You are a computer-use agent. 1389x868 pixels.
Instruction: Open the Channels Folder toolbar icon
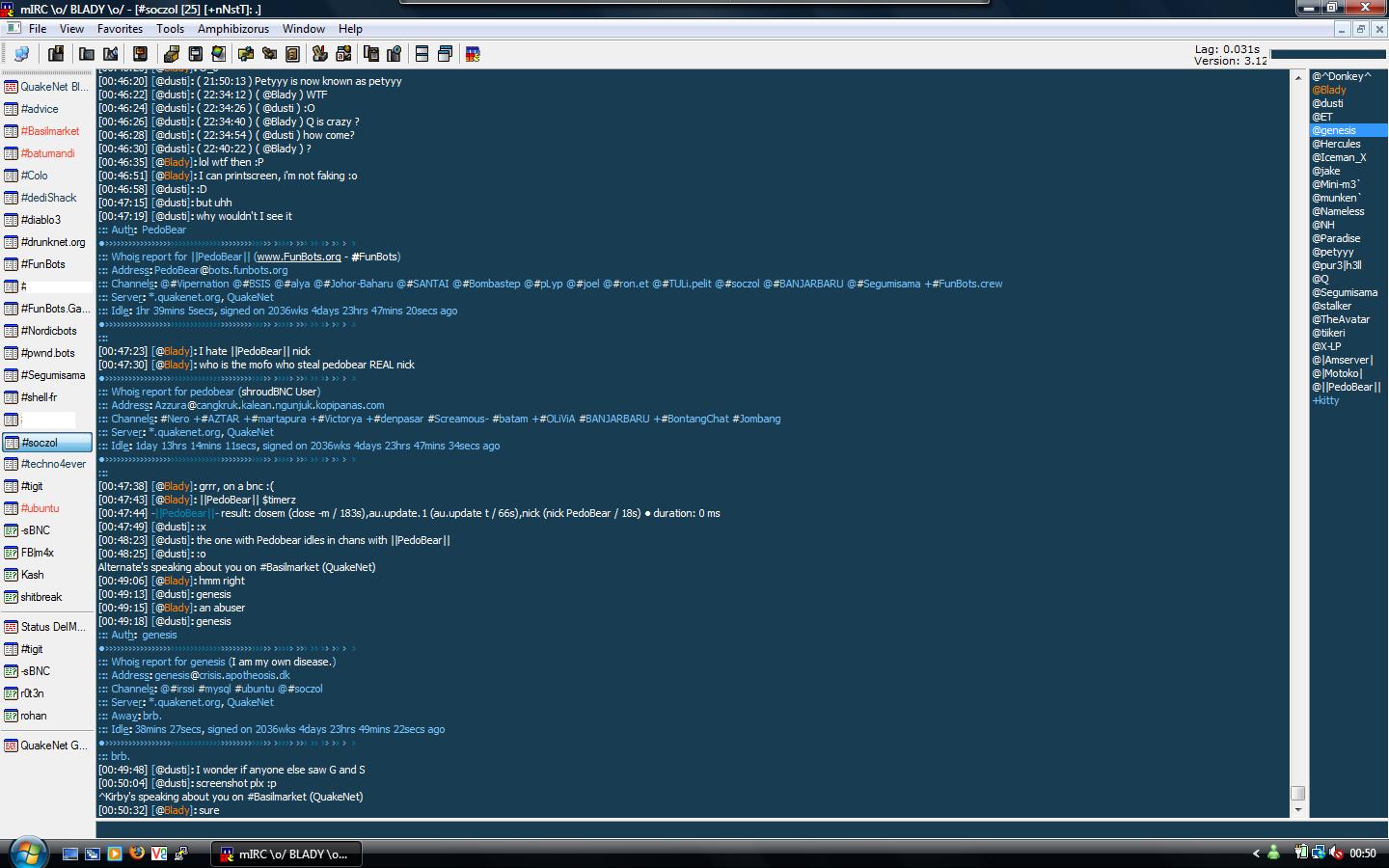(87, 54)
